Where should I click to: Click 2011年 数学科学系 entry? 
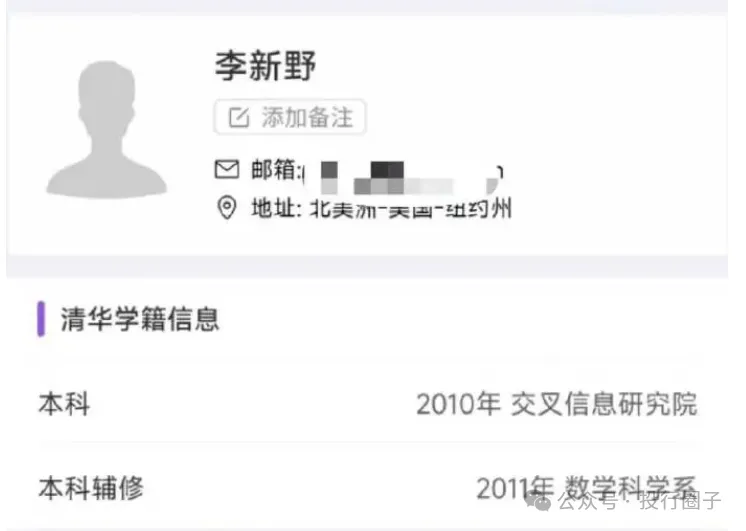pos(586,488)
